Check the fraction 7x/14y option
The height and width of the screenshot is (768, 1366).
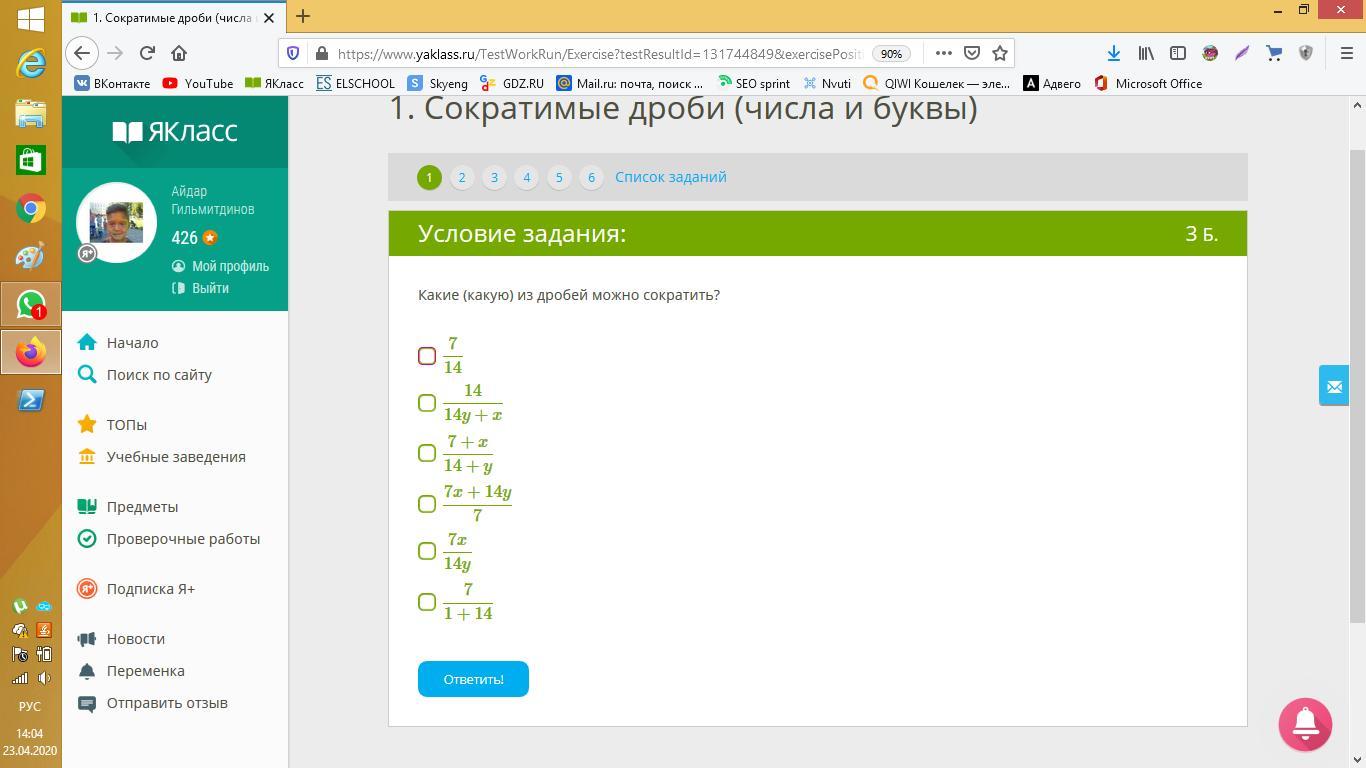pos(427,551)
